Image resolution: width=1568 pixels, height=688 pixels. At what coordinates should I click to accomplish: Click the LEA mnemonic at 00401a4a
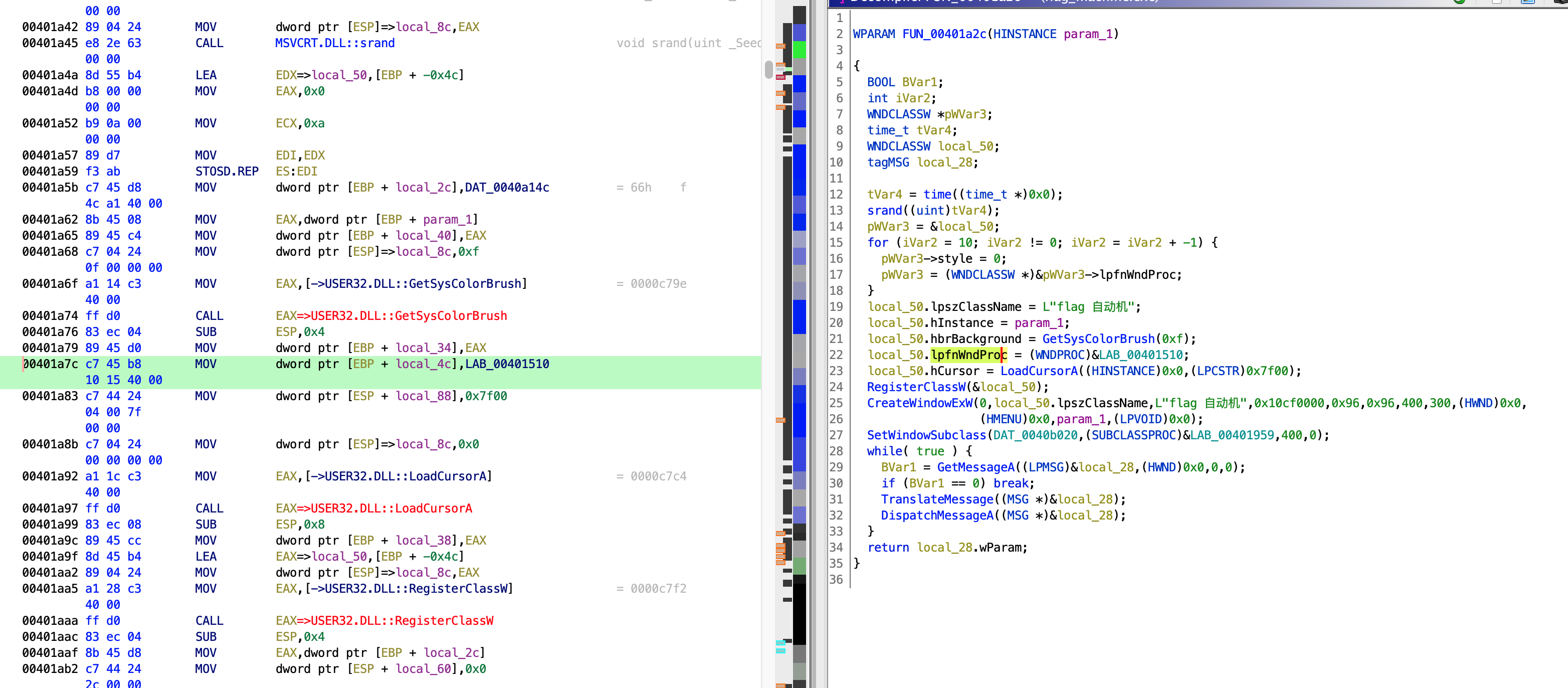tap(206, 75)
